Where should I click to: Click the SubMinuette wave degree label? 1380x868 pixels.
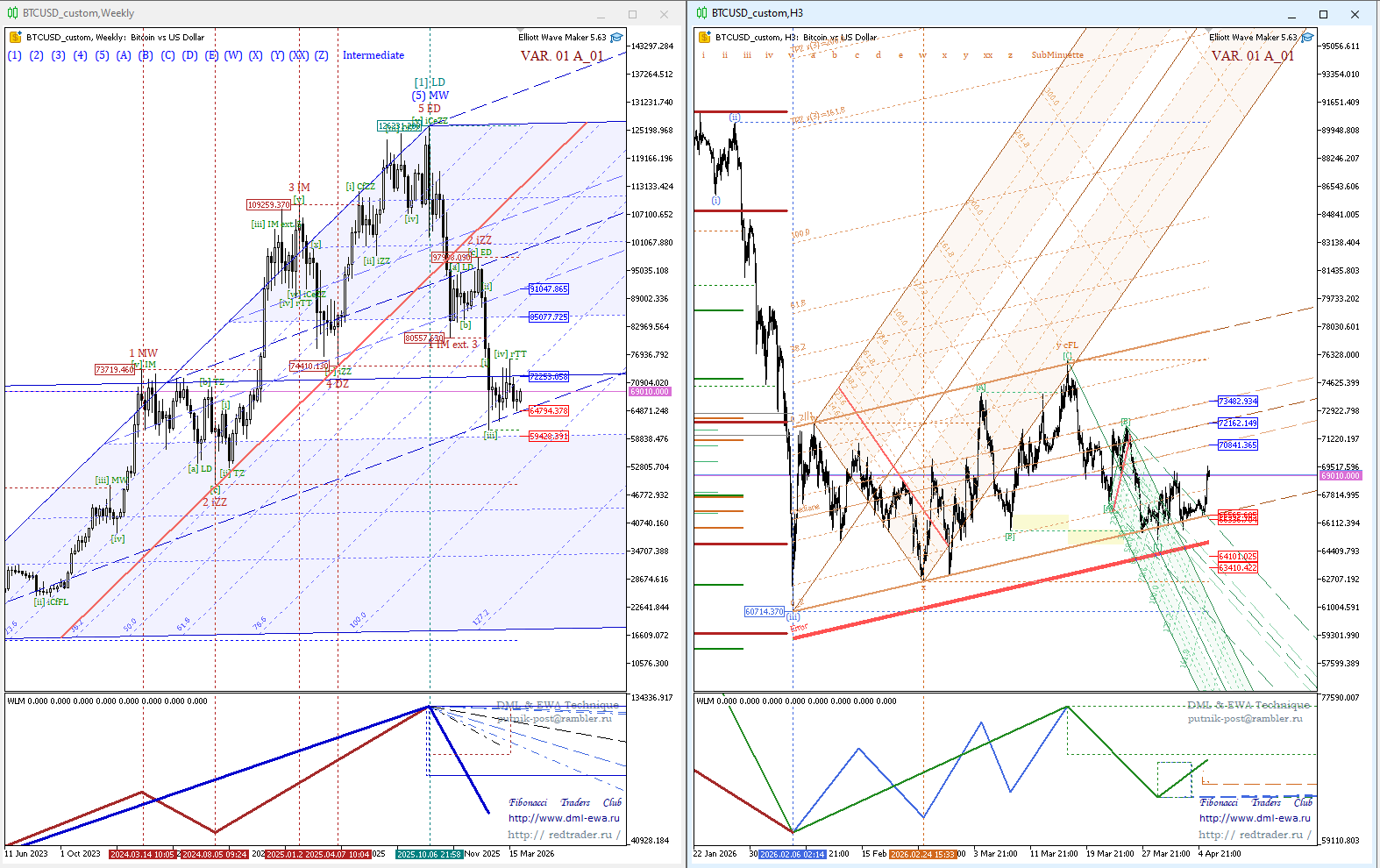tap(1057, 55)
